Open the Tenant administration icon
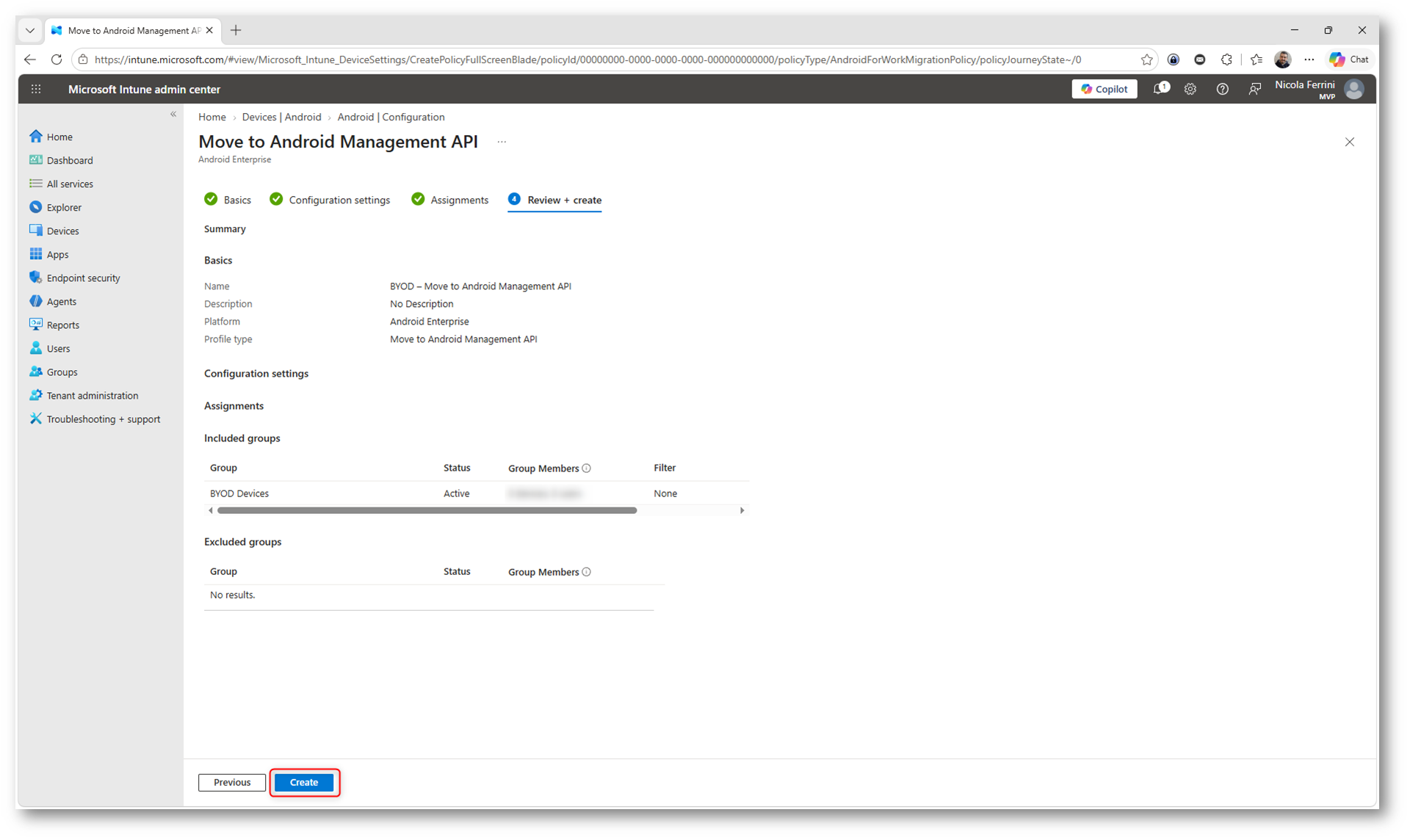The height and width of the screenshot is (840, 1410). click(36, 395)
